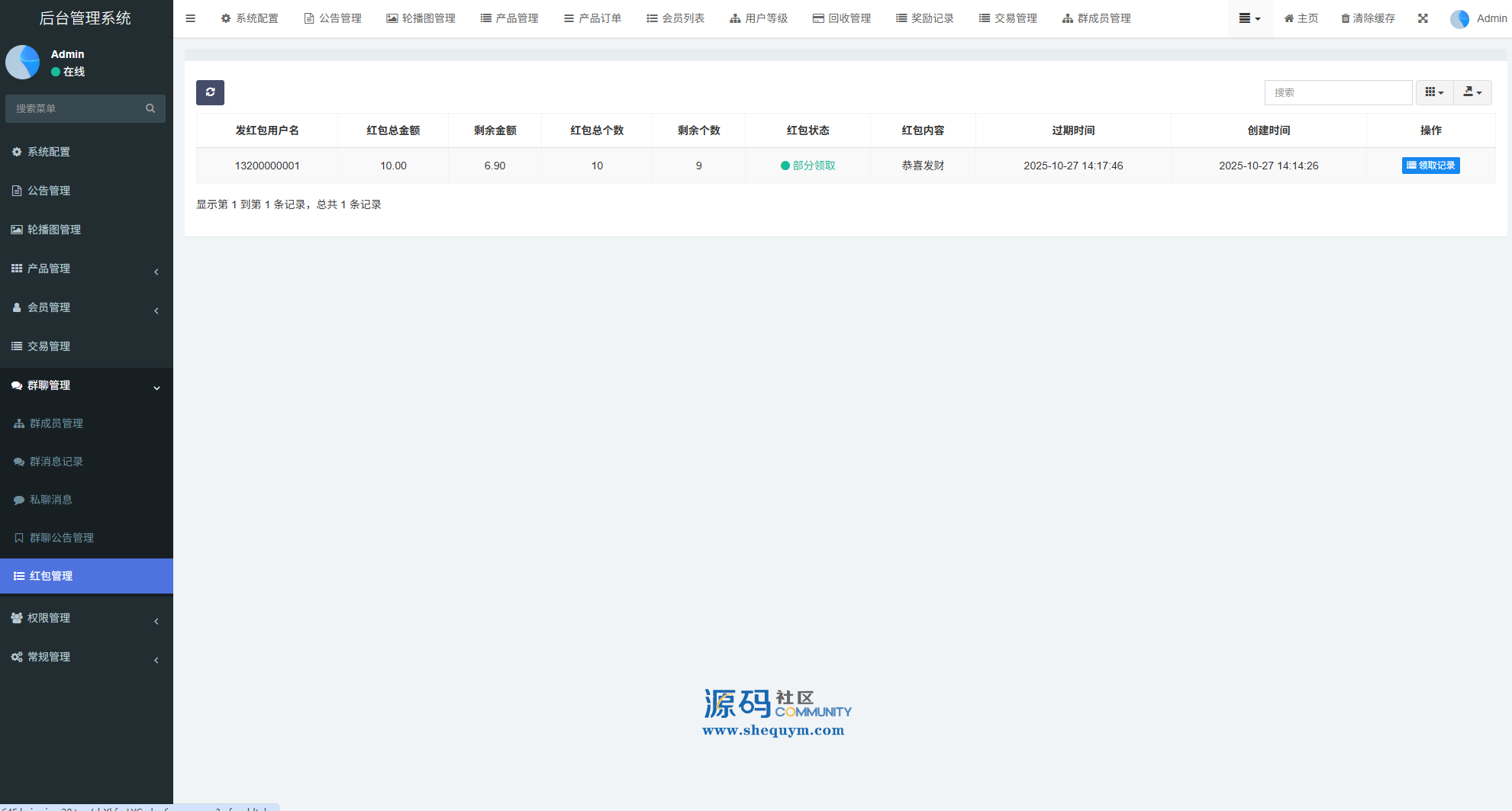The width and height of the screenshot is (1512, 811).
Task: Expand 产品管理 in the sidebar
Action: coord(86,269)
